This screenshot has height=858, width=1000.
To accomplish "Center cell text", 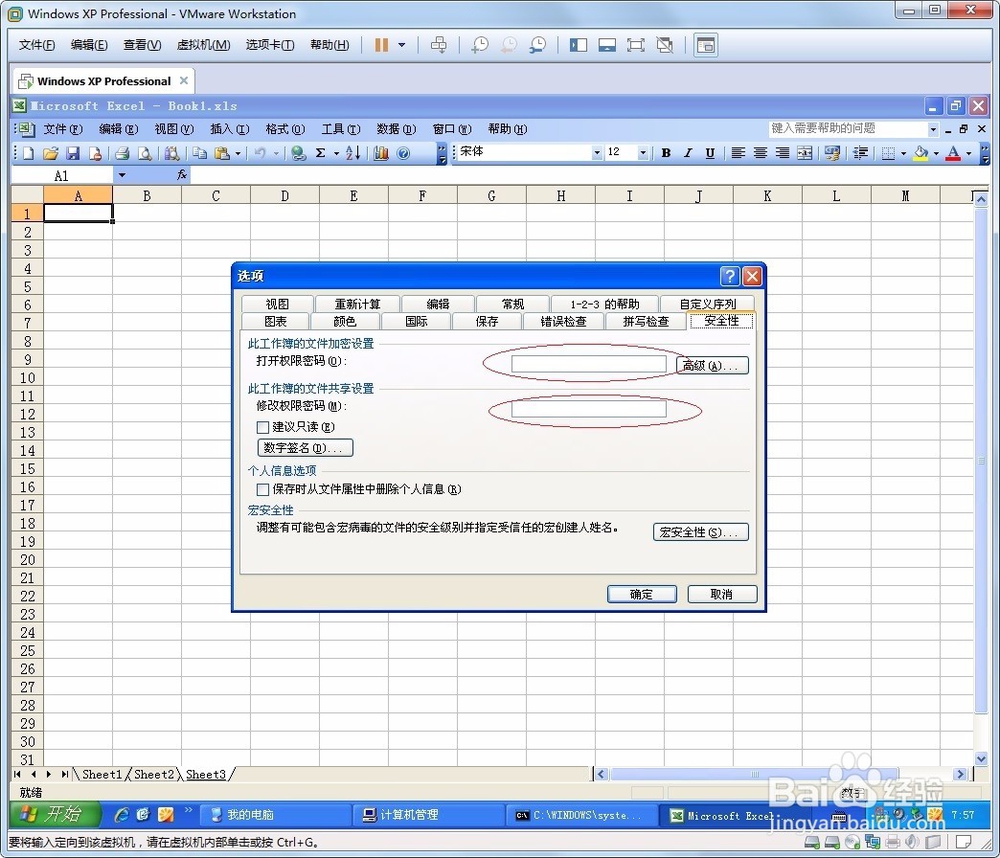I will pos(760,153).
